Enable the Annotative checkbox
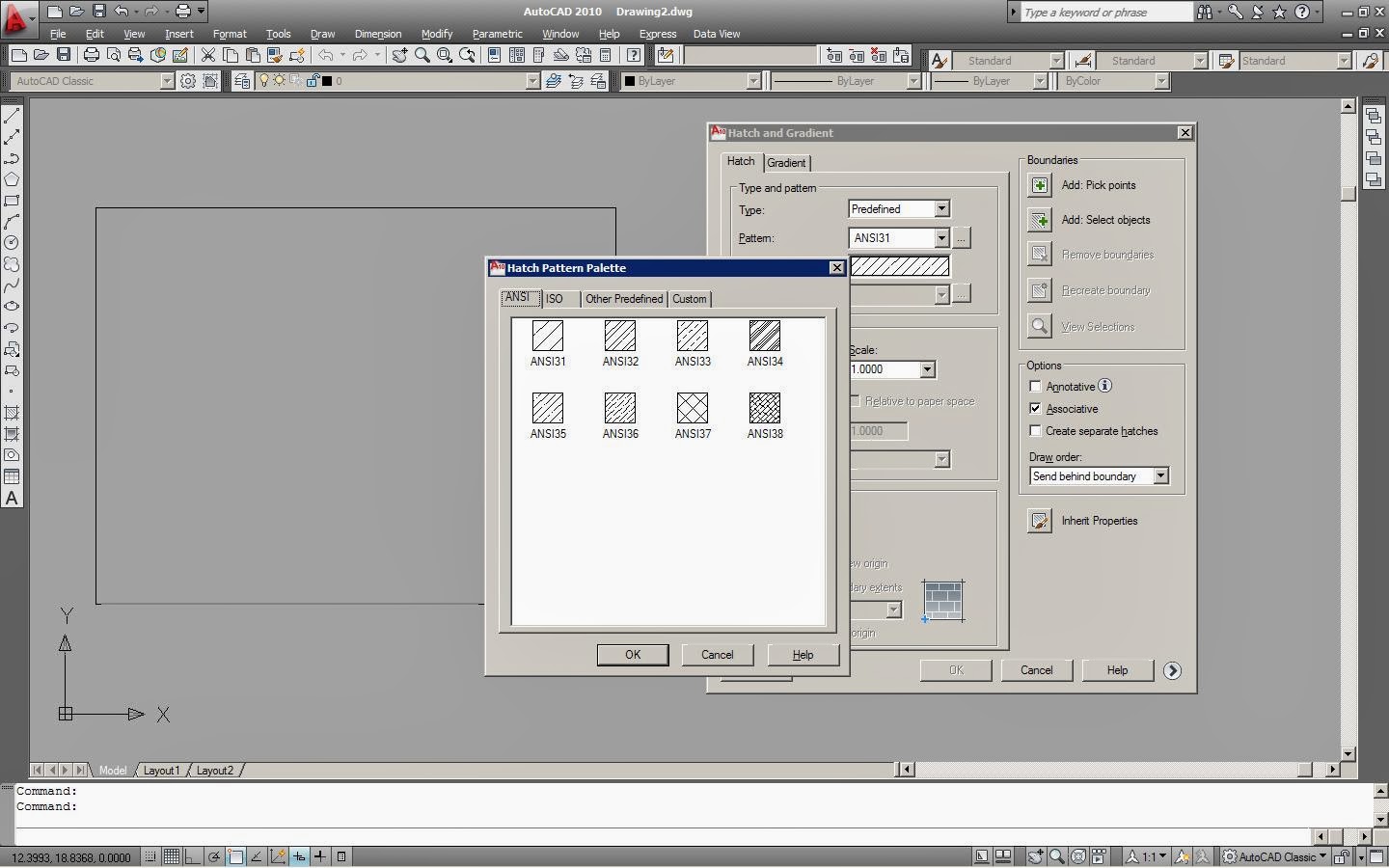The image size is (1389, 868). pos(1036,386)
